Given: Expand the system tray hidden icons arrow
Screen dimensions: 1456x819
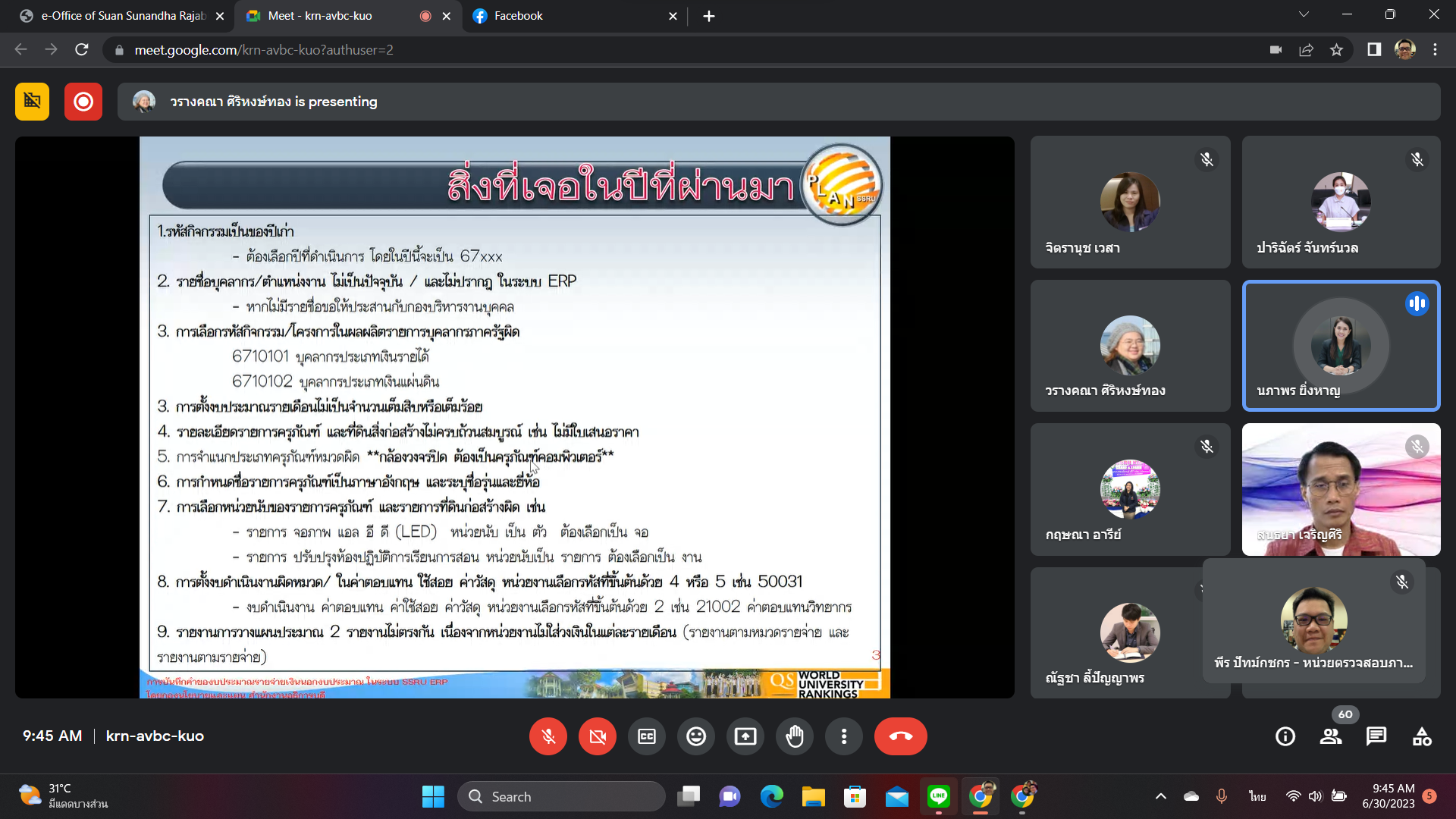Looking at the screenshot, I should tap(1160, 796).
